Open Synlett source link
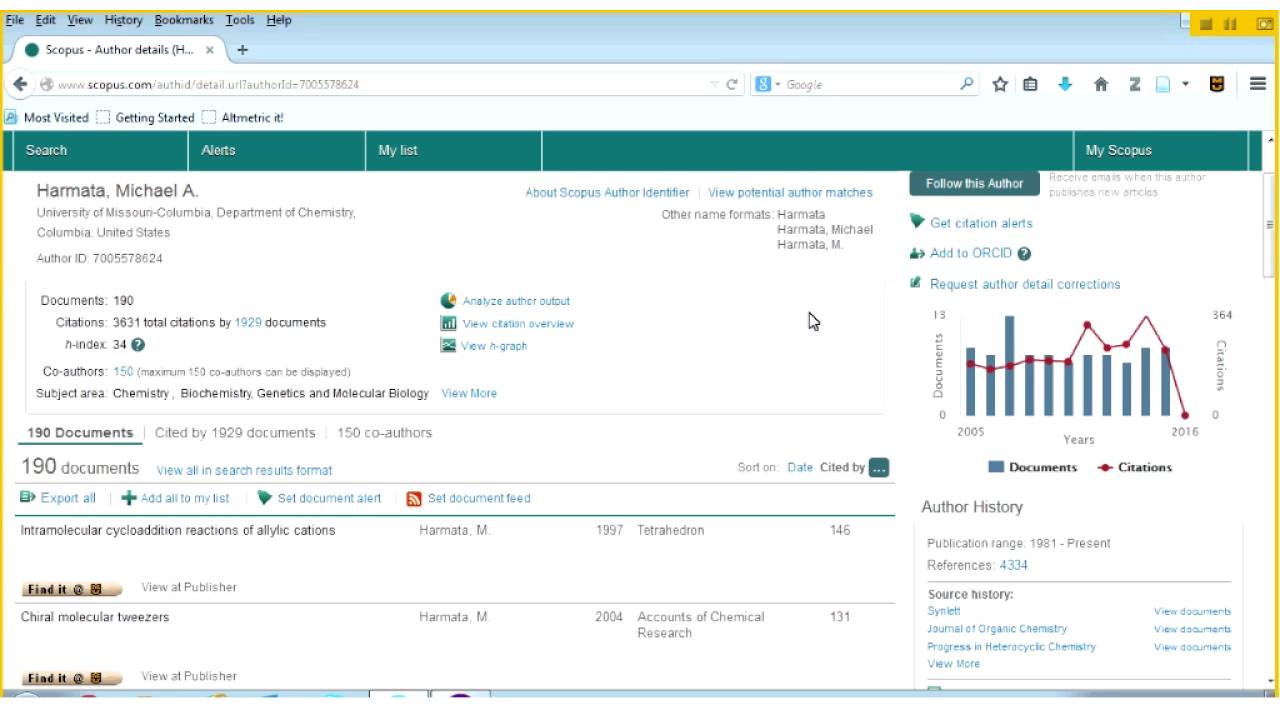Viewport: 1280px width, 720px height. click(943, 611)
